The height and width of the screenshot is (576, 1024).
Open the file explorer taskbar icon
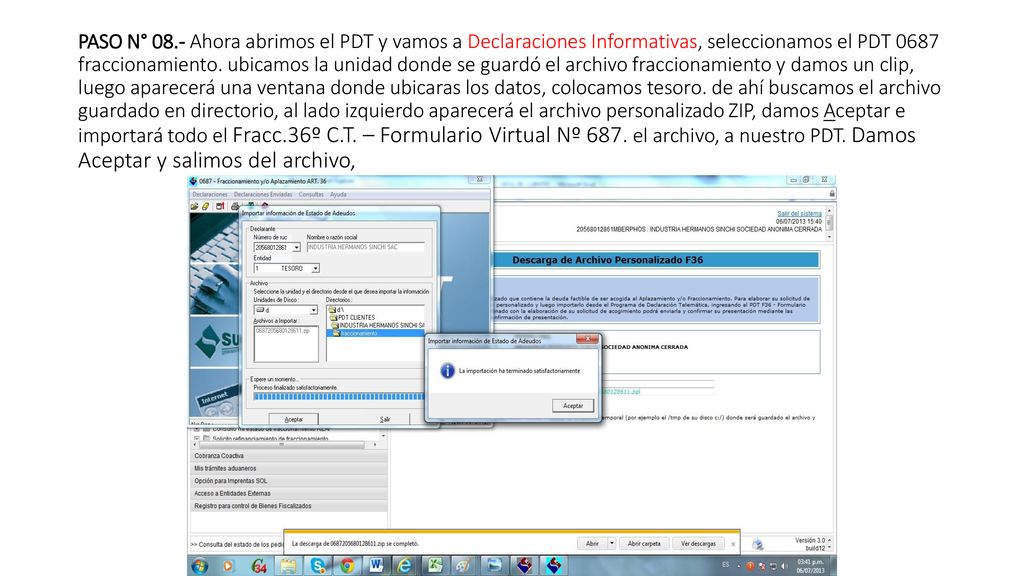[x=288, y=566]
